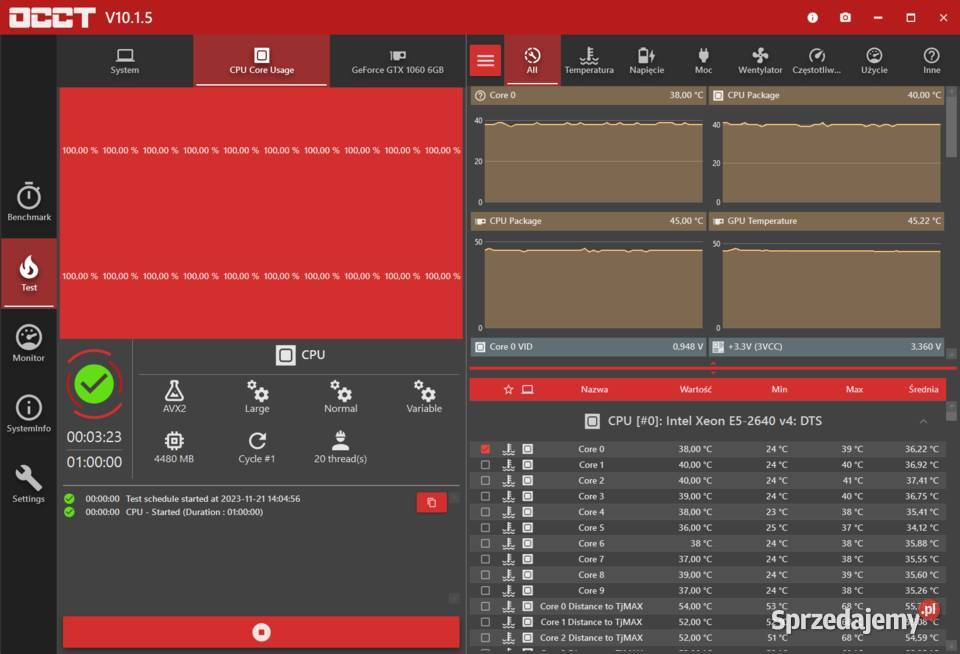Collapse the CPU [#0] Intel Xeon group
Viewport: 960px width, 654px height.
pyautogui.click(x=923, y=421)
